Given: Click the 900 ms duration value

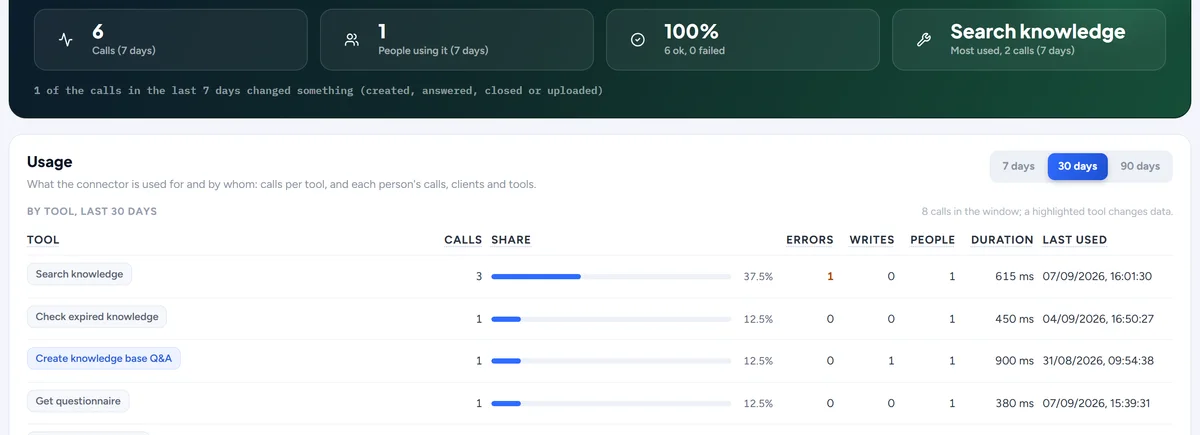Looking at the screenshot, I should [1014, 361].
